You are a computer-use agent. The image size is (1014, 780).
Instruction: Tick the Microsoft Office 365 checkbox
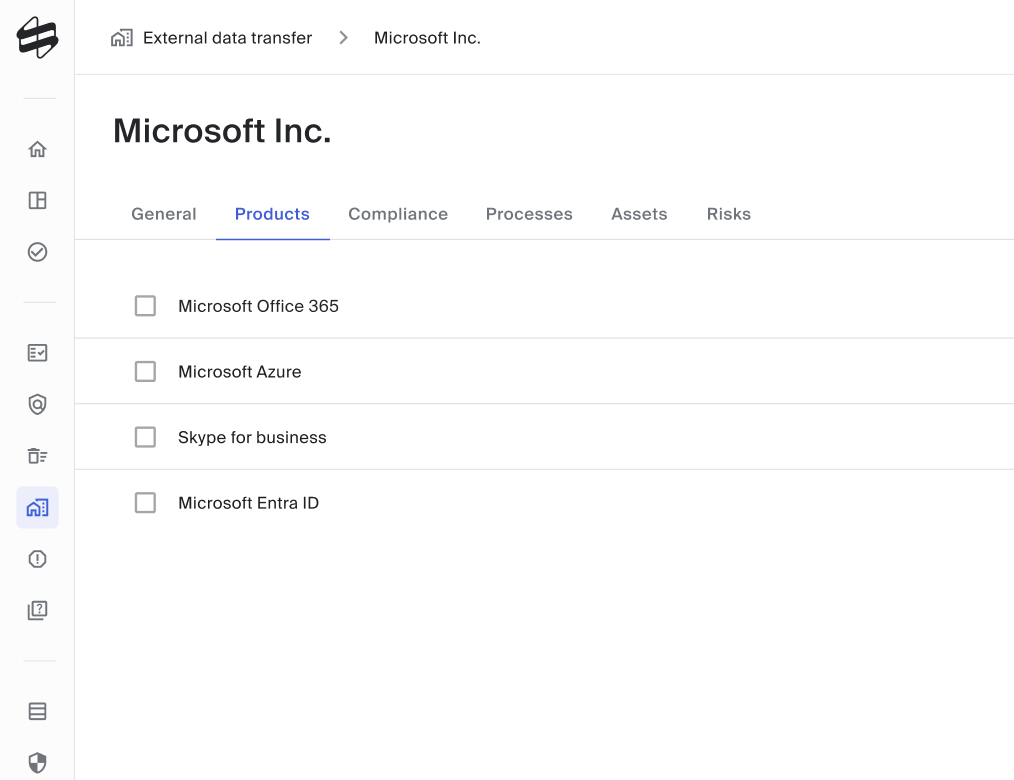click(x=146, y=306)
